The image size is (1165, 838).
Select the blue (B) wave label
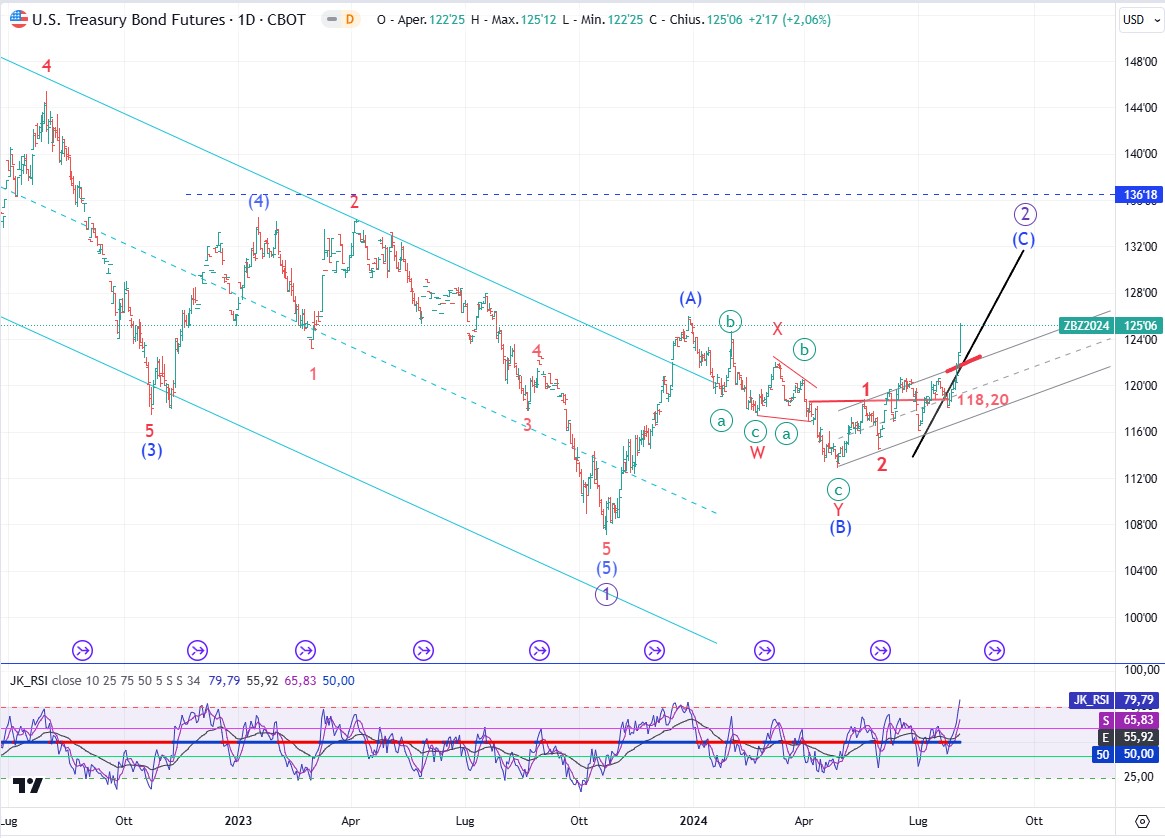(x=840, y=527)
